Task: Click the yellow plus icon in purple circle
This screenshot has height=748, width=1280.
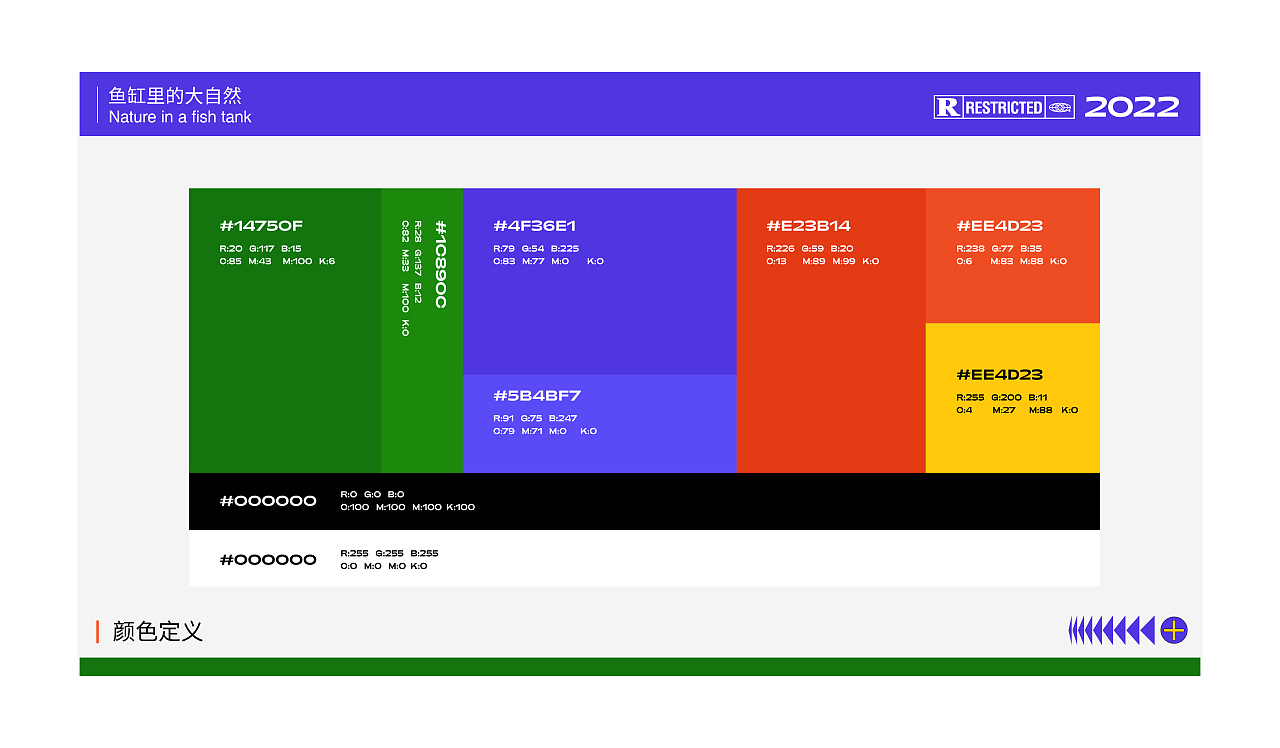Action: pyautogui.click(x=1174, y=630)
